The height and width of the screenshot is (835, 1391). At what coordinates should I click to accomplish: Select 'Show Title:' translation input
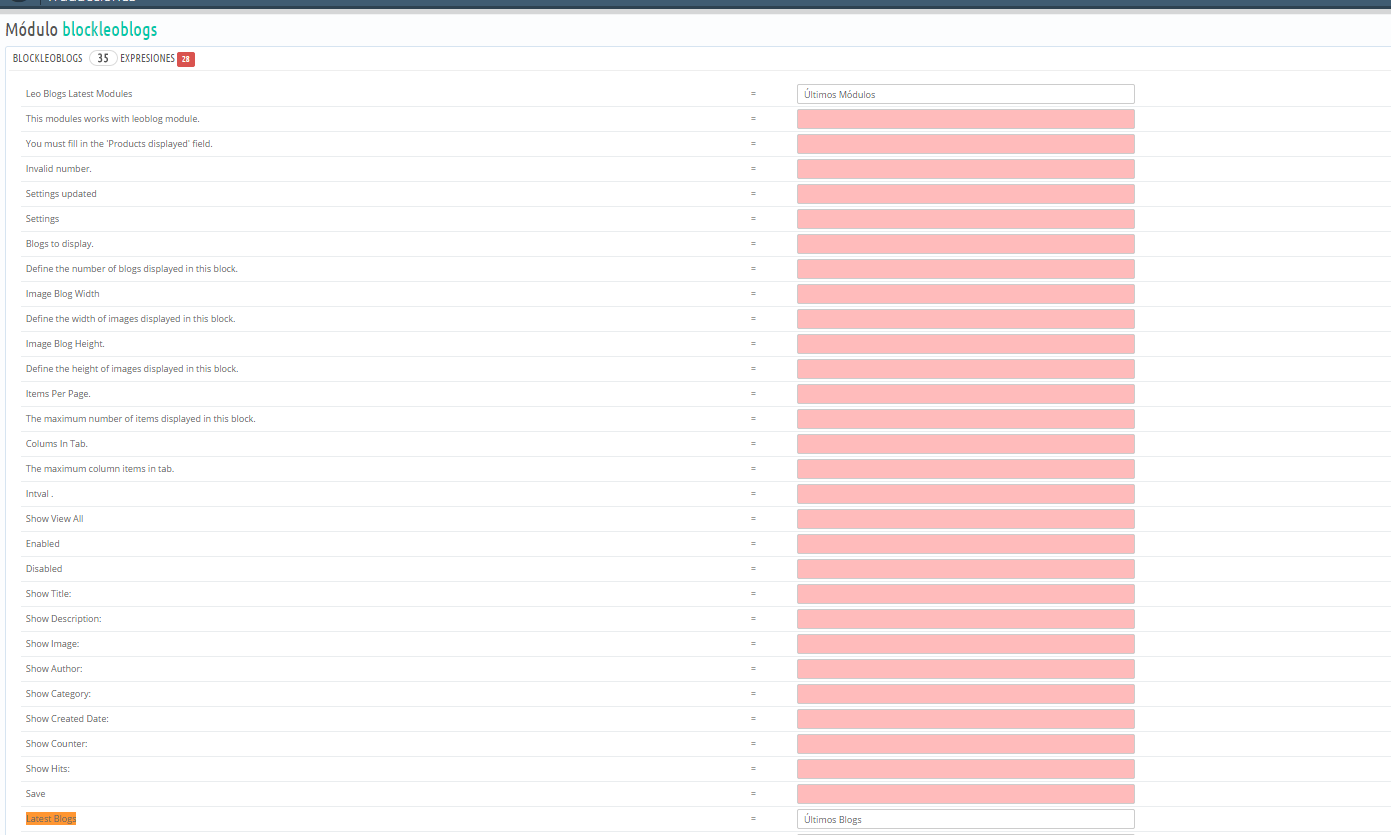click(x=965, y=594)
